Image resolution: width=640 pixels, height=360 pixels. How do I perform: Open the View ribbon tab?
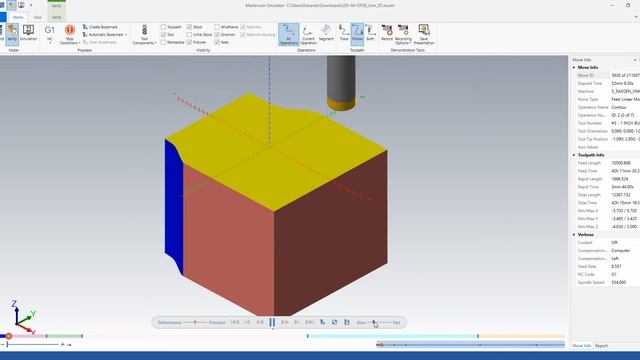click(x=38, y=18)
